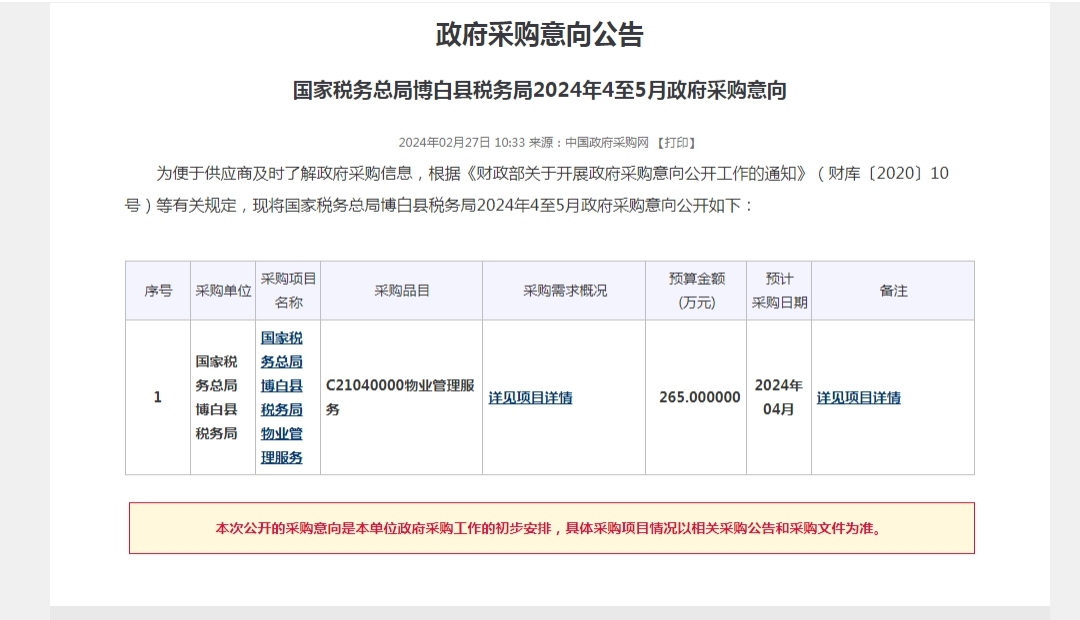1080x620 pixels.
Task: Click the 序号 column header
Action: 158,291
